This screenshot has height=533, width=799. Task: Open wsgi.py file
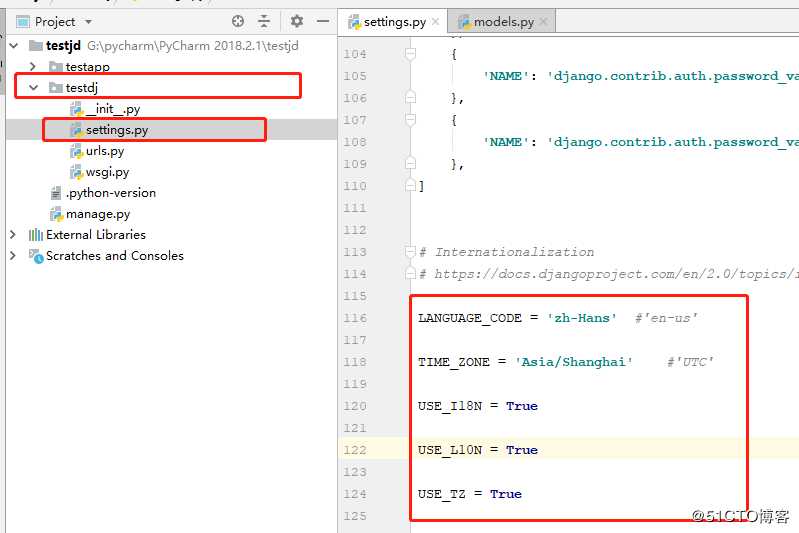(108, 172)
